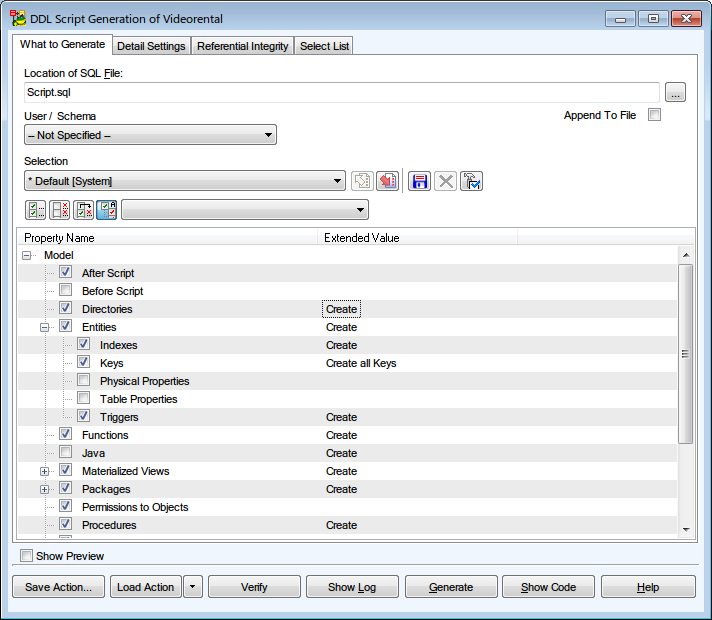
Task: Open the User / Schema dropdown
Action: tap(150, 135)
